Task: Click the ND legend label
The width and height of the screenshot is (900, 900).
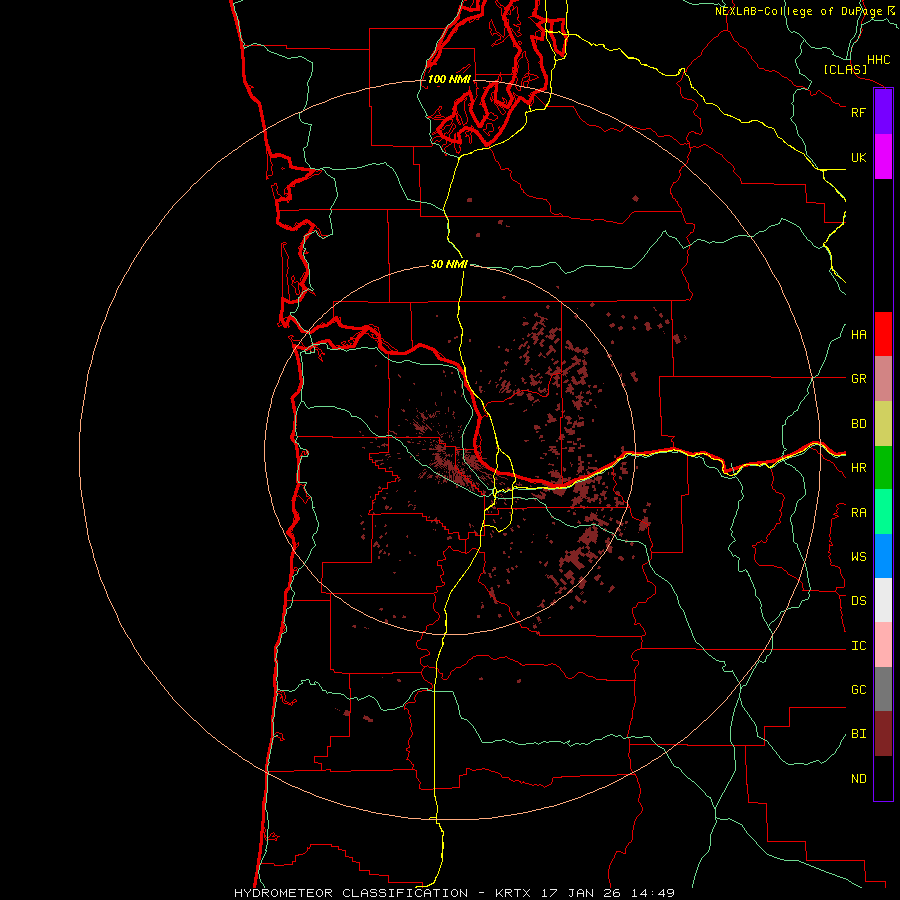Action: point(858,779)
